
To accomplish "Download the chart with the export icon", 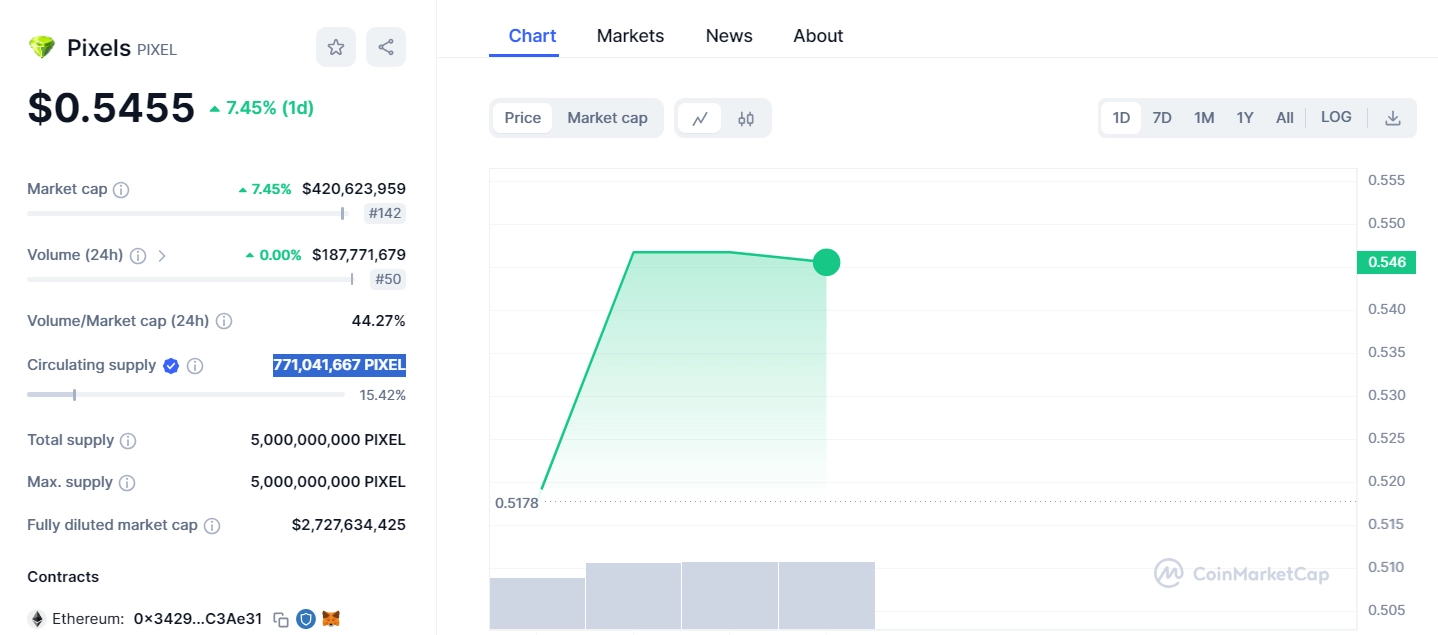I will (x=1392, y=117).
